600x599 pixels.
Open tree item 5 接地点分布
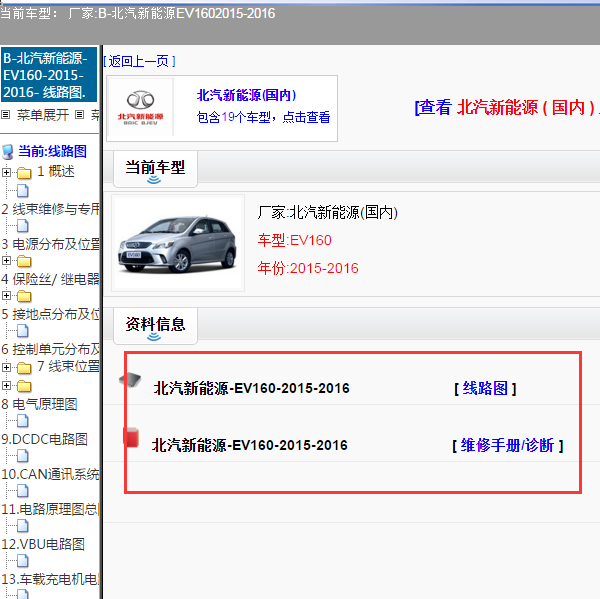click(x=51, y=314)
